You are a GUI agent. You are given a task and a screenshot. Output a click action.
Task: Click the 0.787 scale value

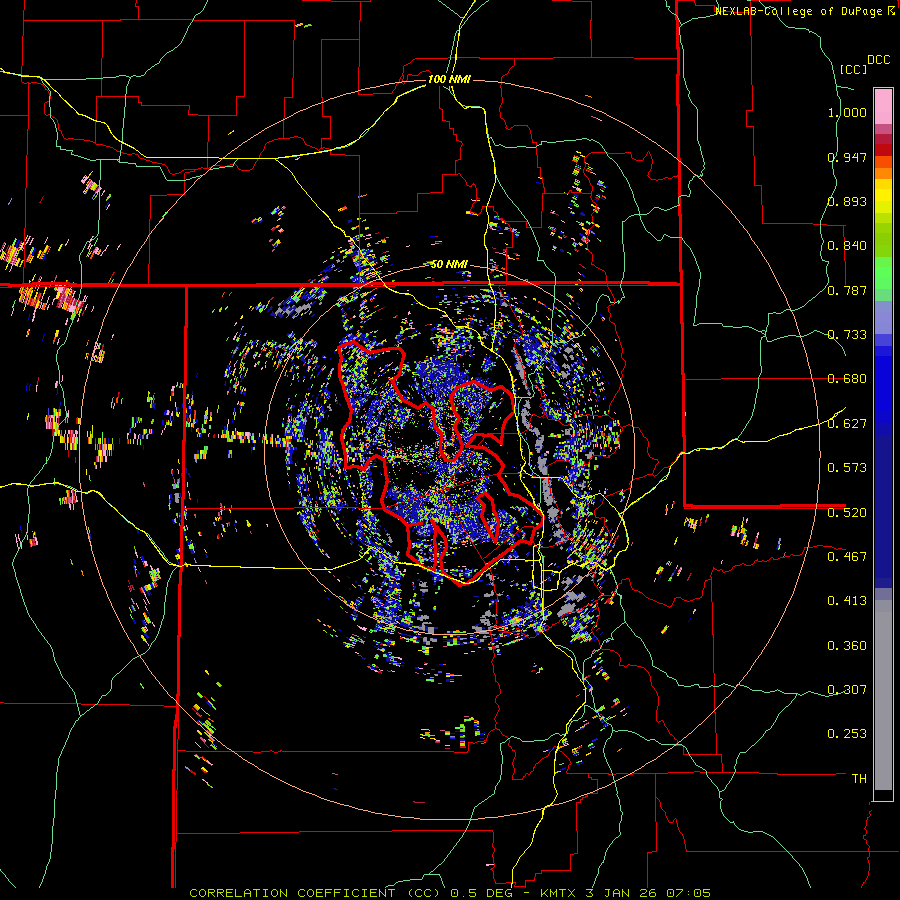pyautogui.click(x=847, y=290)
